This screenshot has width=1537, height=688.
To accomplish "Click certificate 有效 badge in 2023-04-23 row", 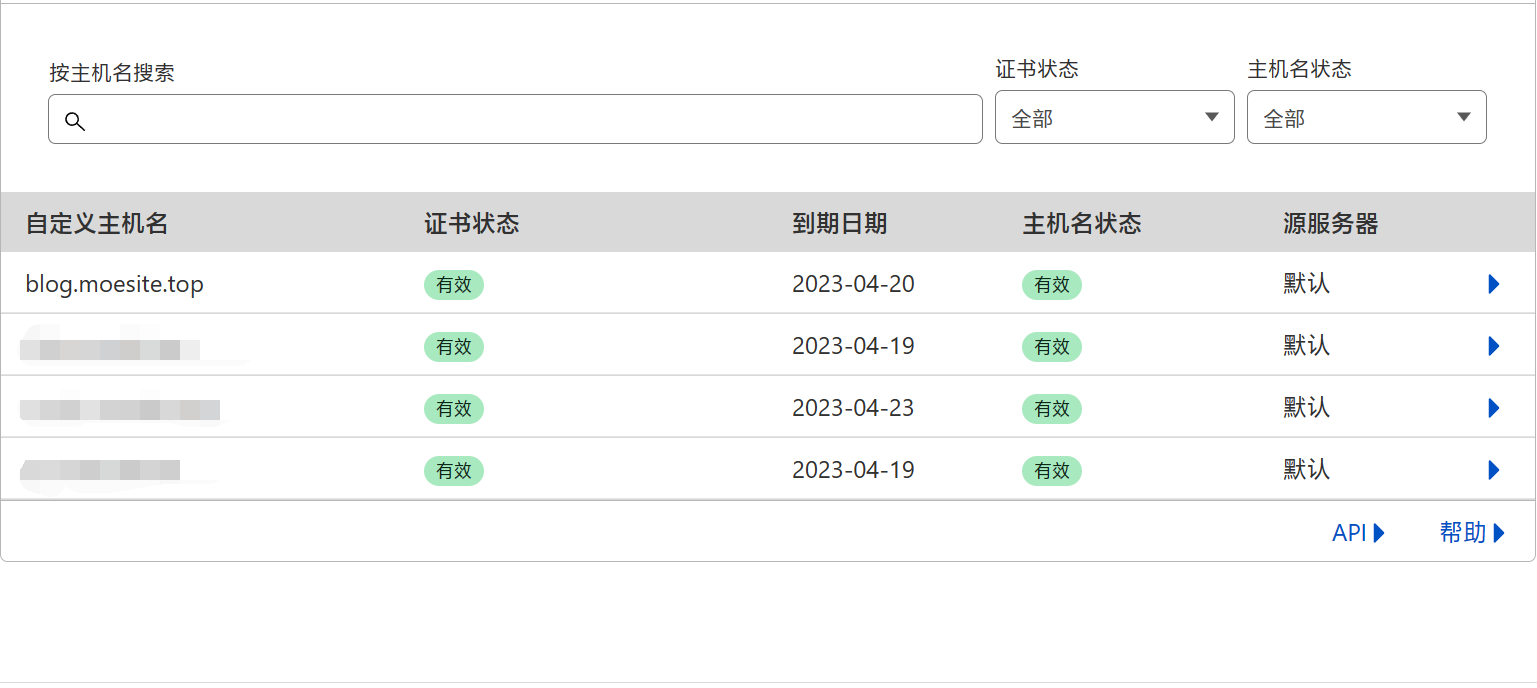I will coord(454,409).
